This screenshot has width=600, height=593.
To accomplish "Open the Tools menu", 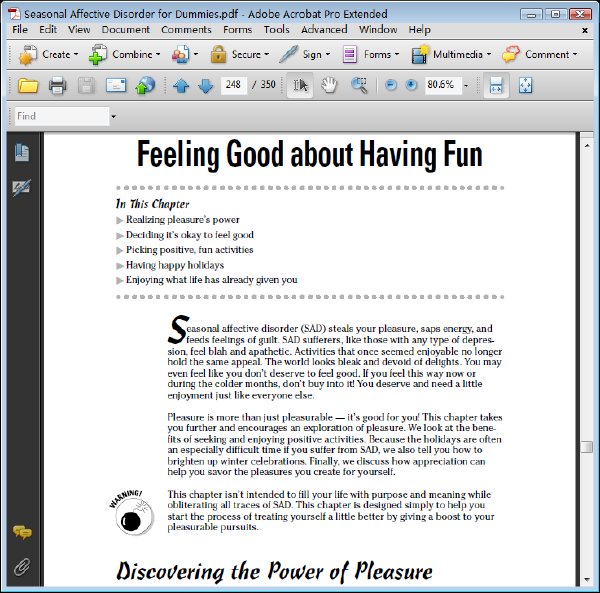I will 276,29.
